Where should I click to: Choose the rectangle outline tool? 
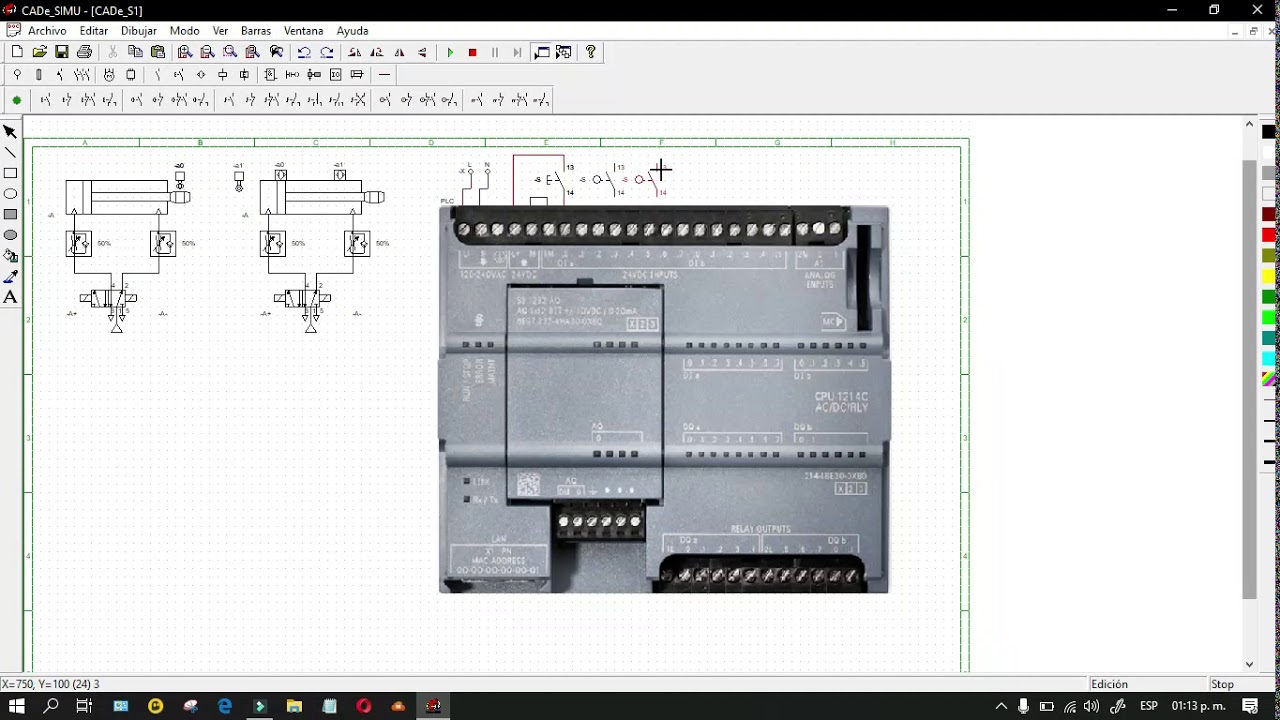pyautogui.click(x=10, y=173)
